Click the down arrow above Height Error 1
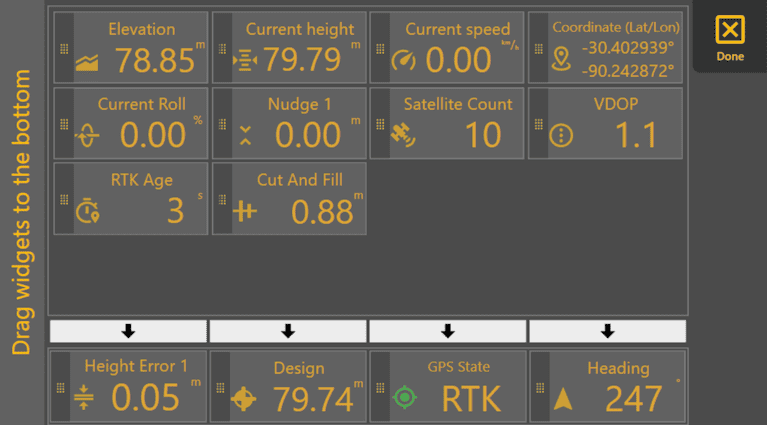The width and height of the screenshot is (767, 425). coord(128,331)
